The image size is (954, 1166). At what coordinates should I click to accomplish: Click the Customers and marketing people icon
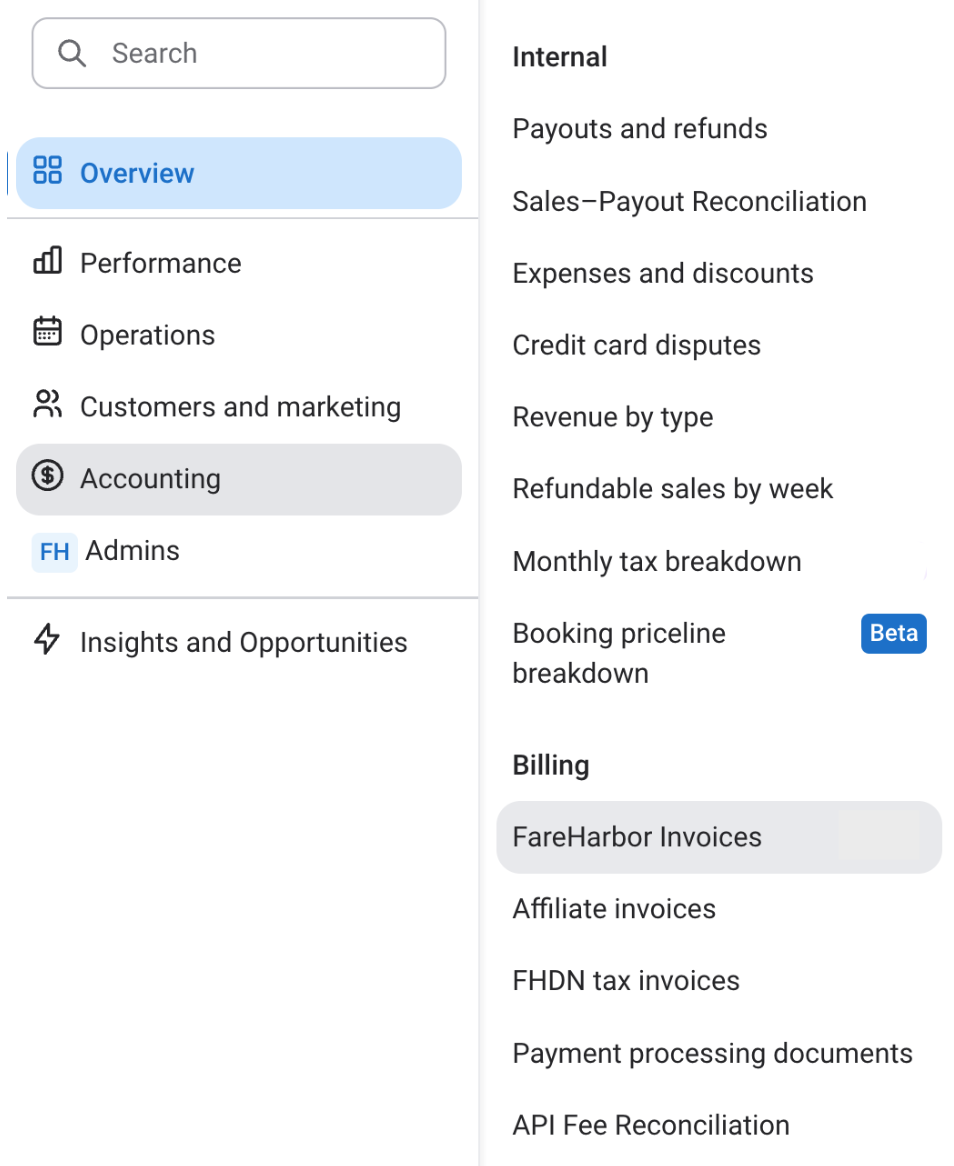coord(48,404)
